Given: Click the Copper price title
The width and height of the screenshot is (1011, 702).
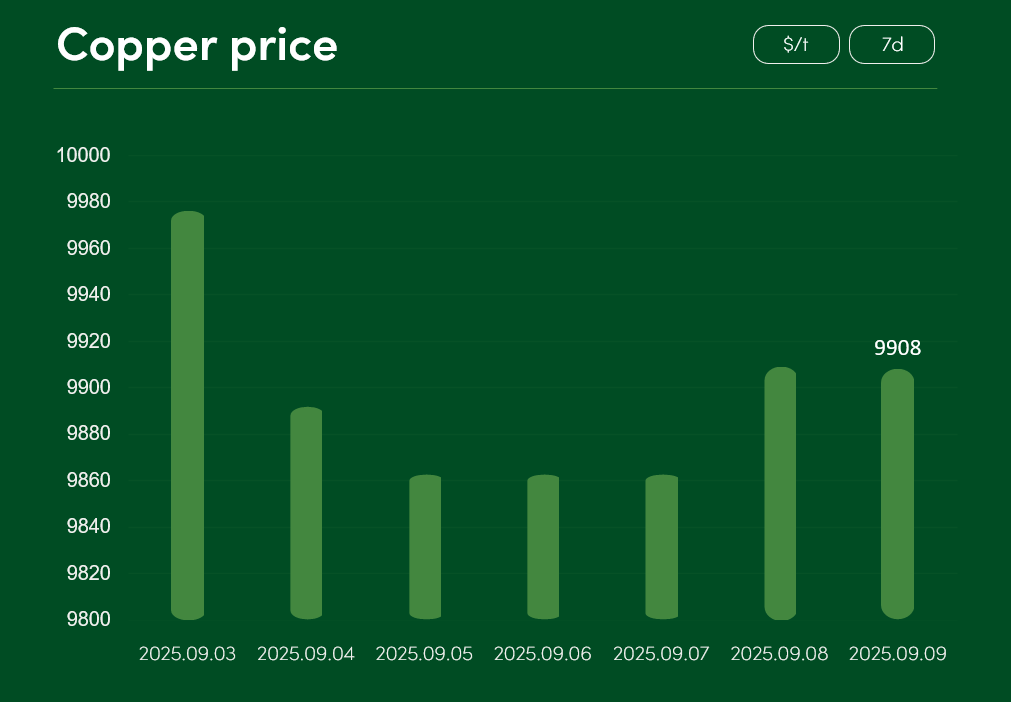Looking at the screenshot, I should 197,46.
